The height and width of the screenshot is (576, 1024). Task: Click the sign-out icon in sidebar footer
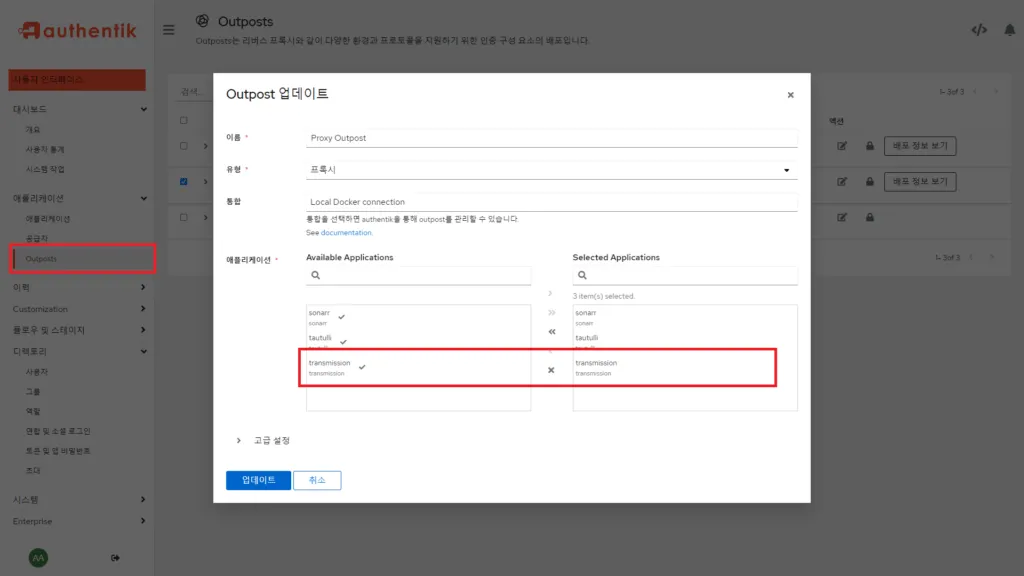pyautogui.click(x=115, y=557)
